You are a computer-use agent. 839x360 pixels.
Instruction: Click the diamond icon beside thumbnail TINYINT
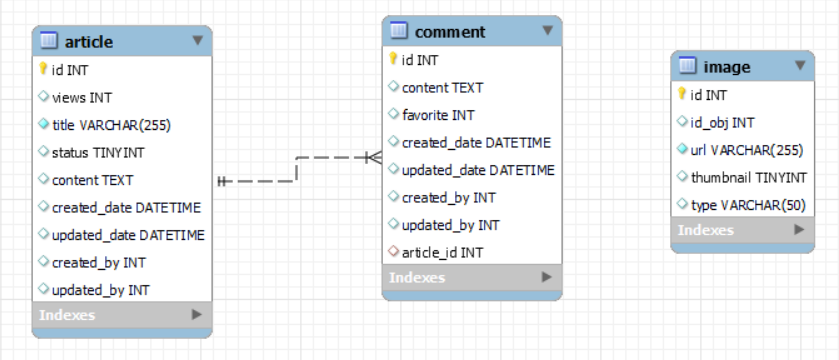click(x=682, y=177)
